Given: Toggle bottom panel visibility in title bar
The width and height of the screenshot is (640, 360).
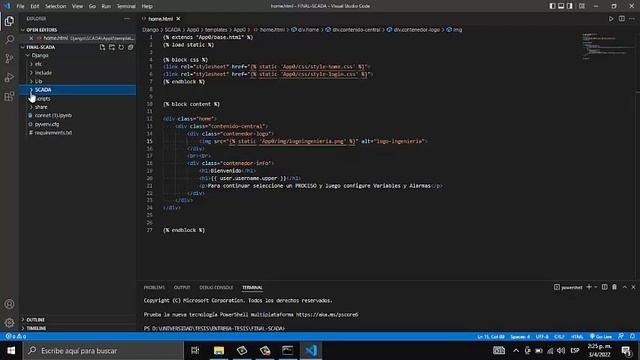Looking at the screenshot, I should pos(561,6).
